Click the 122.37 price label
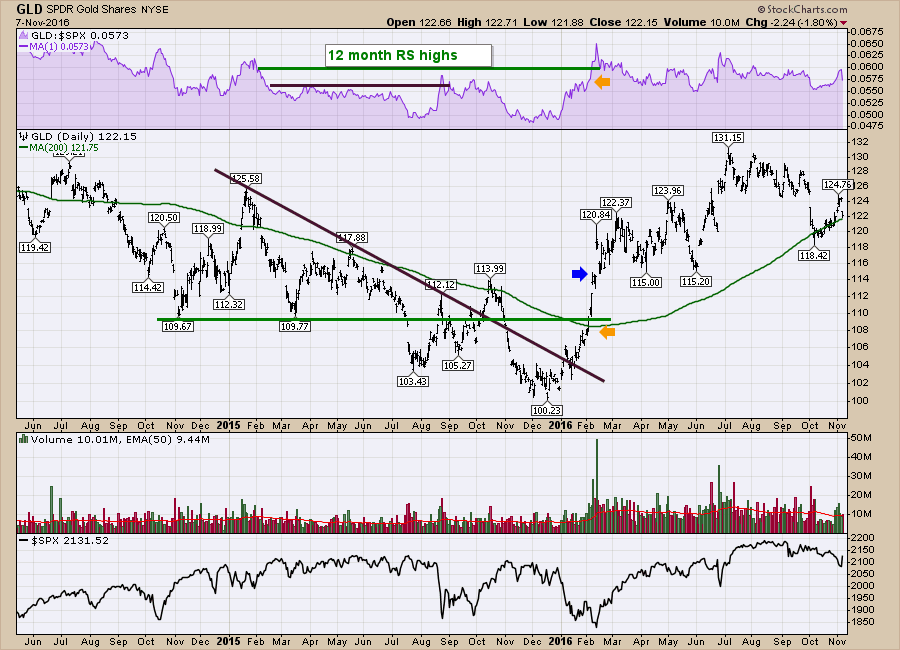Image resolution: width=900 pixels, height=650 pixels. [616, 202]
